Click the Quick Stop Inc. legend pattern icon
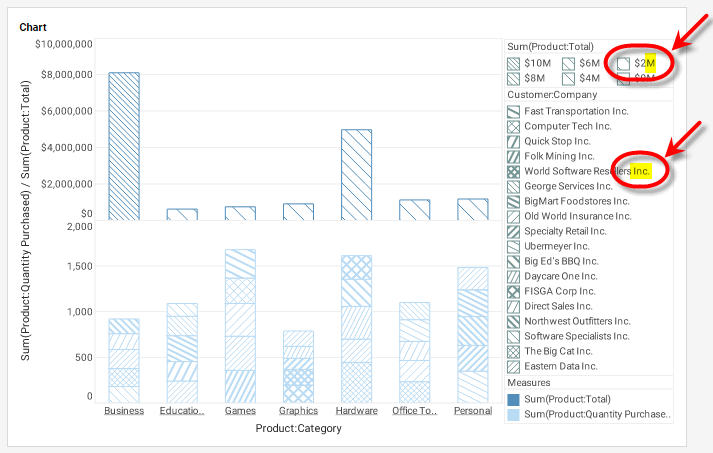This screenshot has height=453, width=713. [513, 142]
